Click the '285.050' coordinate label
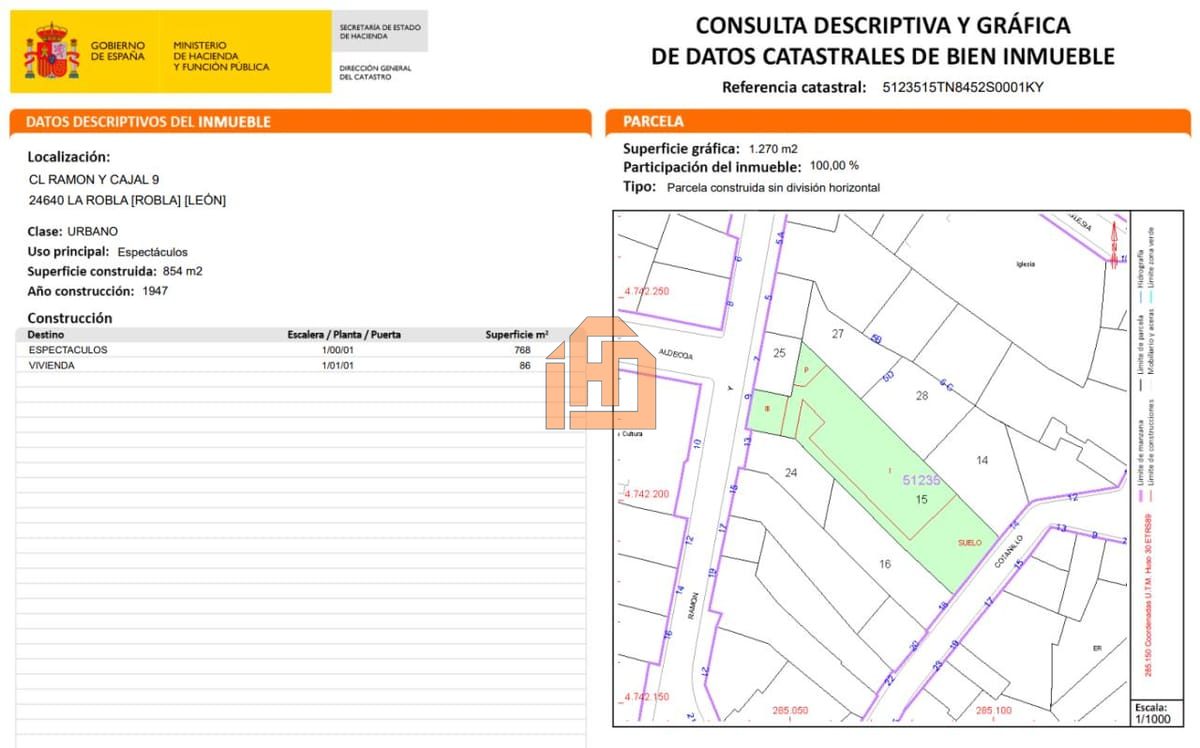Image resolution: width=1200 pixels, height=748 pixels. click(x=790, y=711)
